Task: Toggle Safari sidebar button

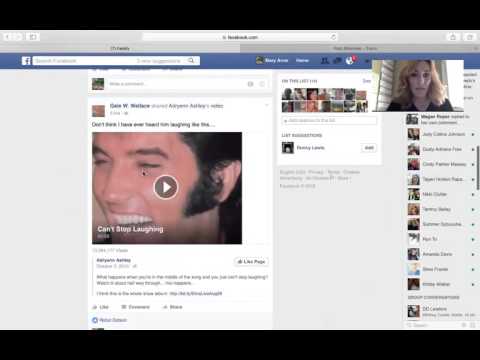Action: (33, 37)
